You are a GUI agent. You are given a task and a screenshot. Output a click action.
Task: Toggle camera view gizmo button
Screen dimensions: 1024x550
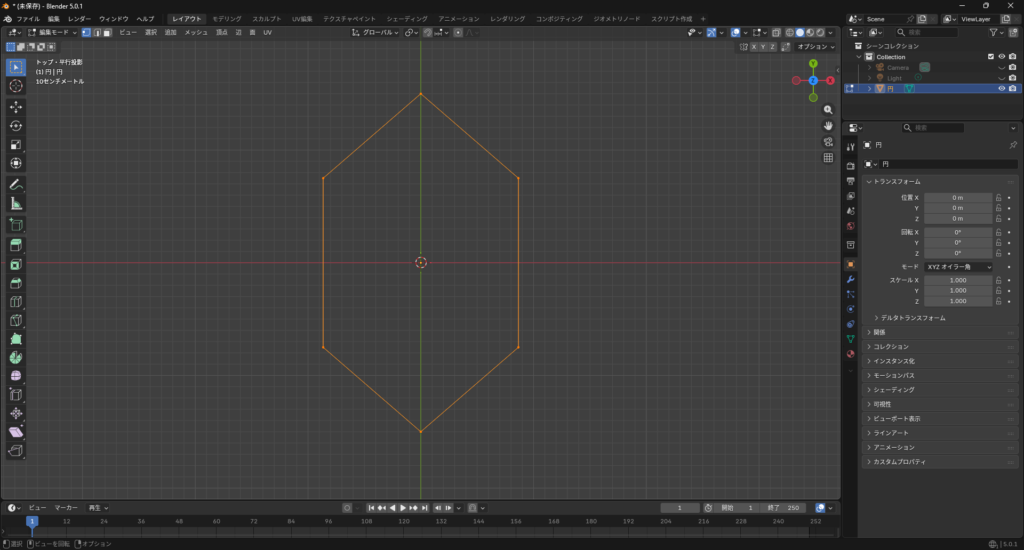pyautogui.click(x=828, y=141)
